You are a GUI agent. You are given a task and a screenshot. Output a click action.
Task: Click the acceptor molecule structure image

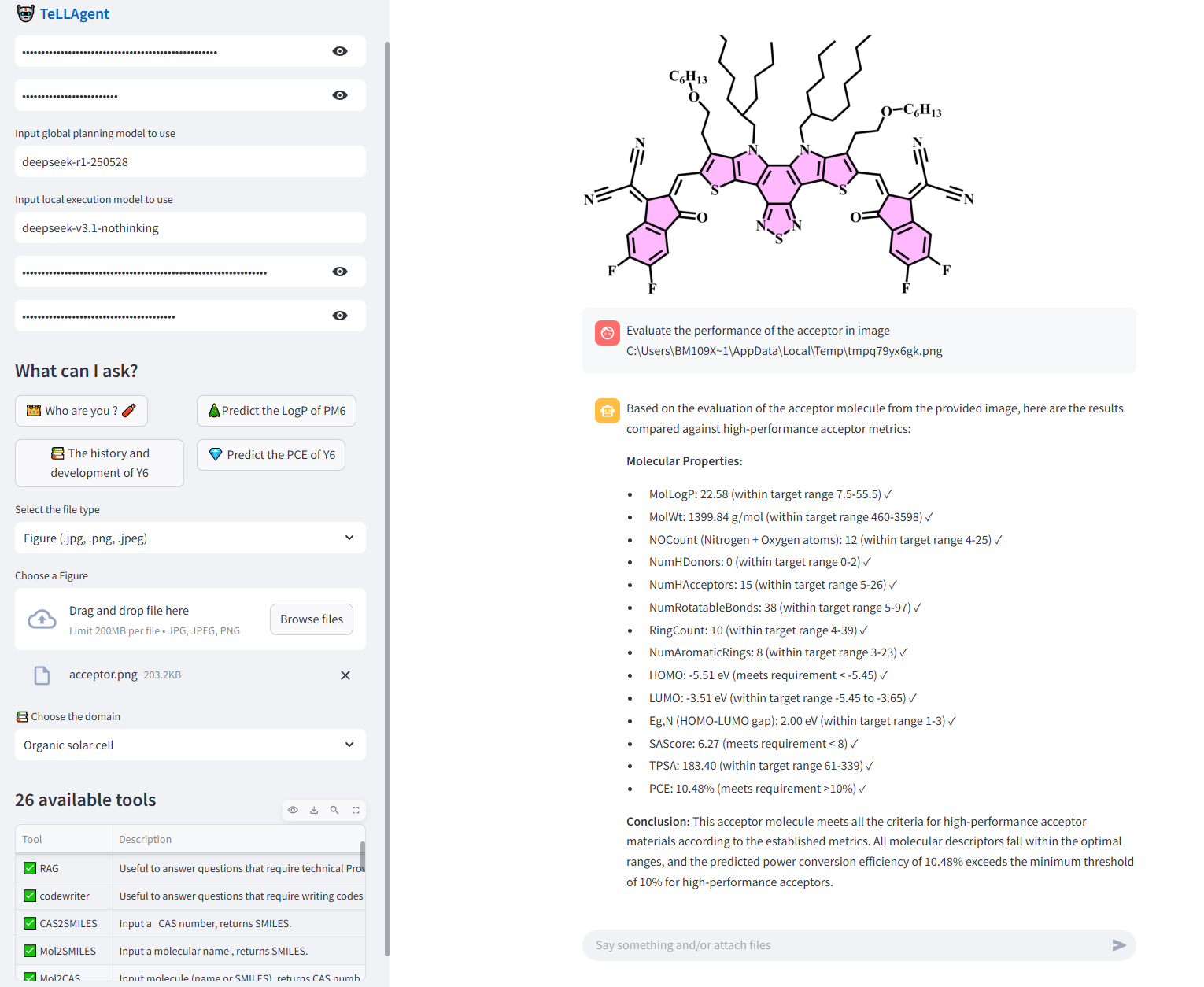click(x=779, y=164)
